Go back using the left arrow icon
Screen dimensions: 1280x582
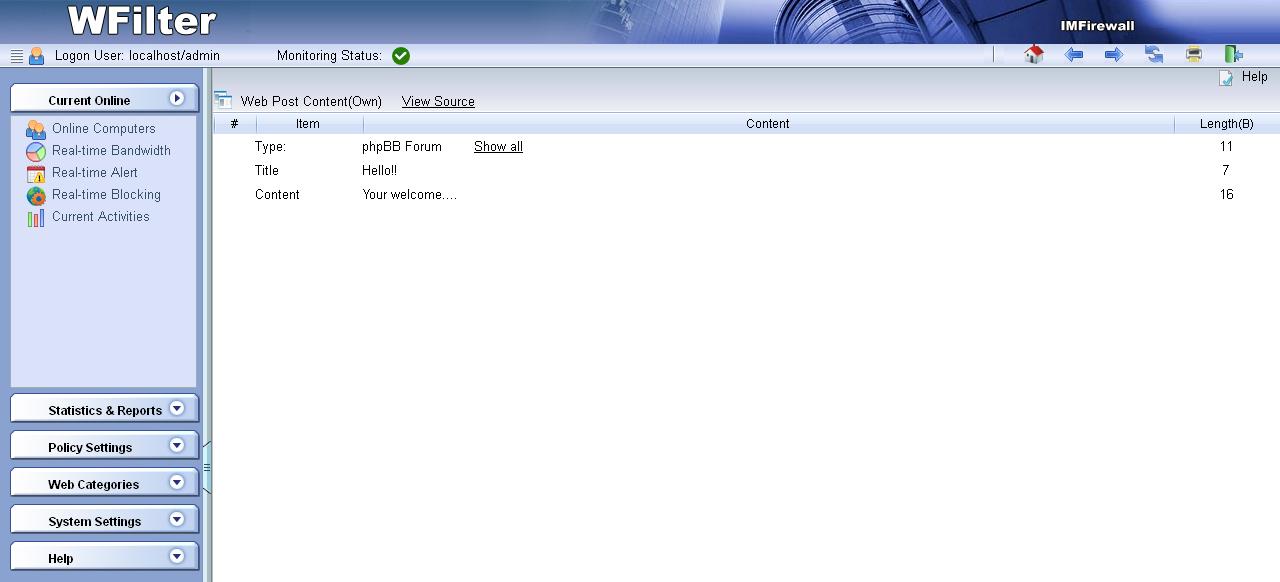1074,55
